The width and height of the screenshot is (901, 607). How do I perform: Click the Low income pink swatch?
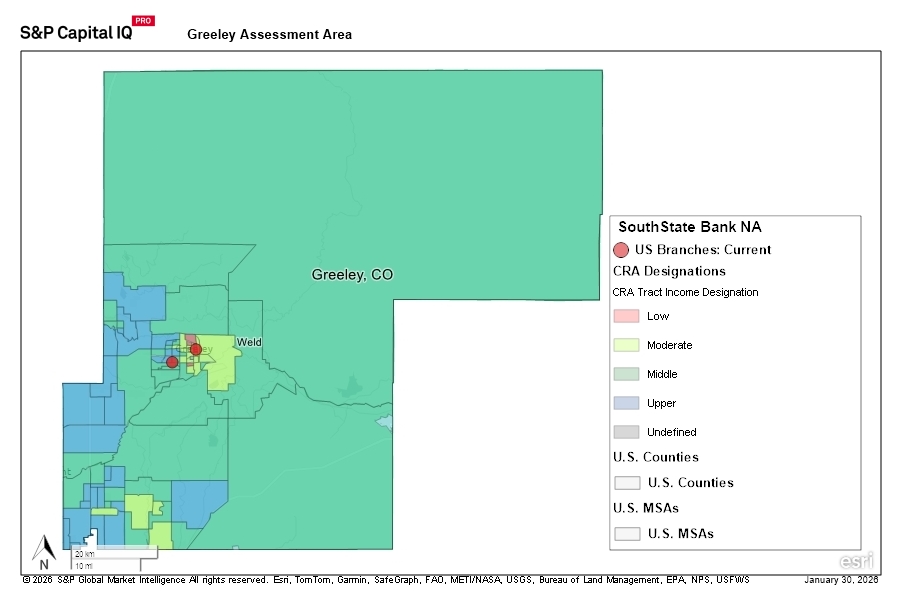(x=626, y=316)
